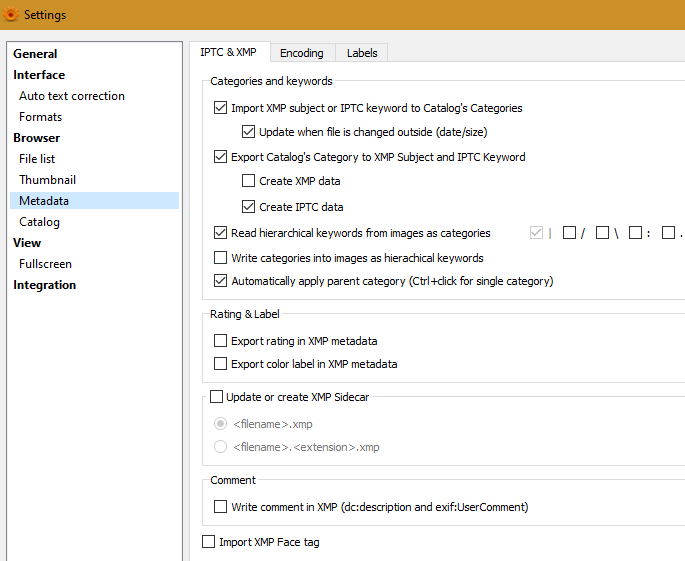Click the XnView icon in title bar

(x=11, y=16)
